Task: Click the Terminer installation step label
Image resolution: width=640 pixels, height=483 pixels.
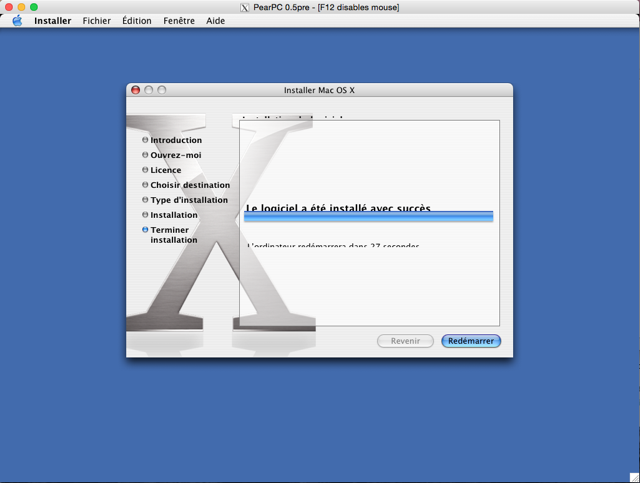Action: (174, 235)
